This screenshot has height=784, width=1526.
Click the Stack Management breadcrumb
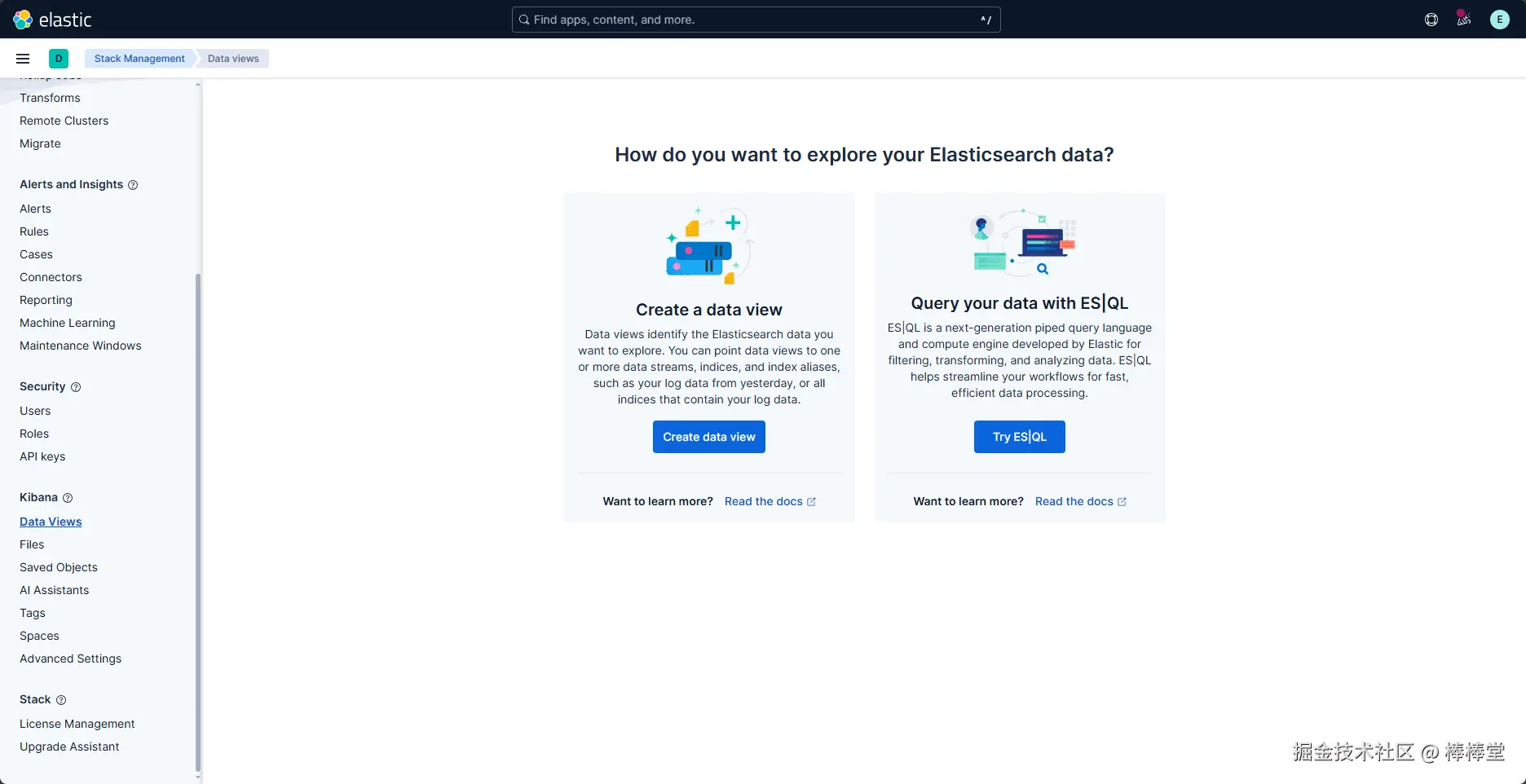(x=139, y=59)
